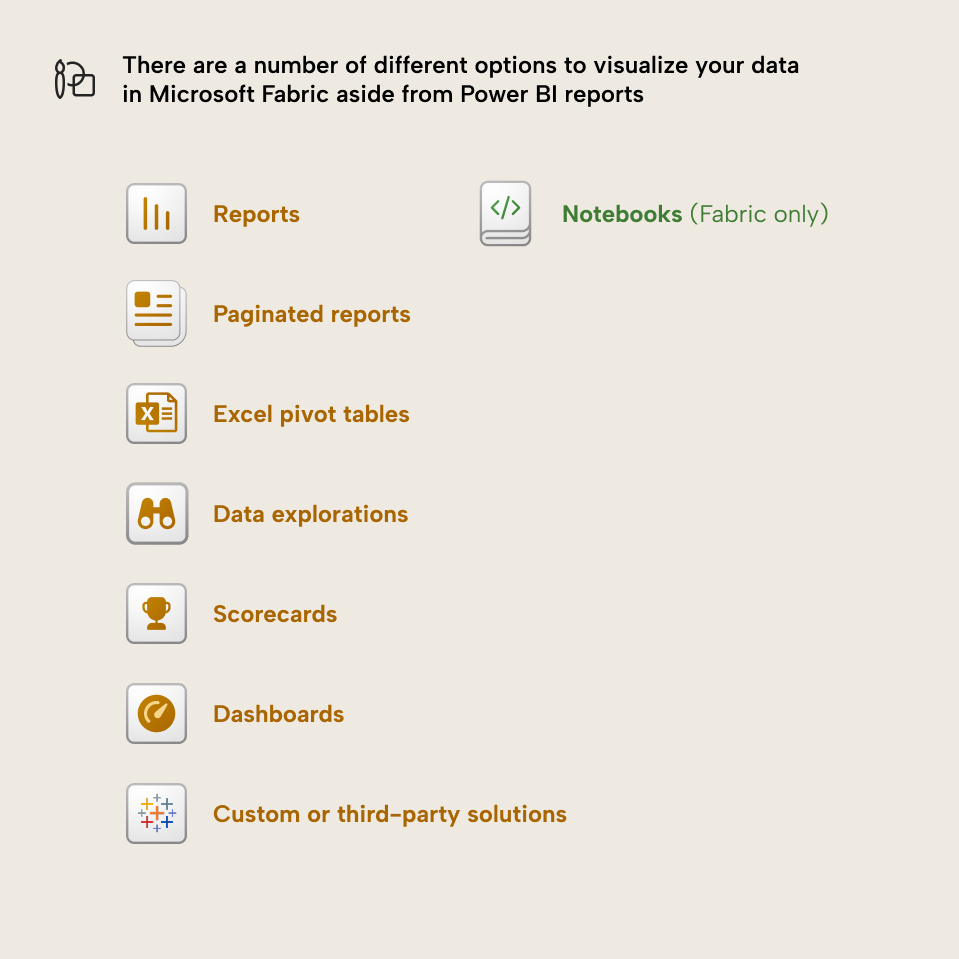Click the Paginated reports document icon

(156, 313)
